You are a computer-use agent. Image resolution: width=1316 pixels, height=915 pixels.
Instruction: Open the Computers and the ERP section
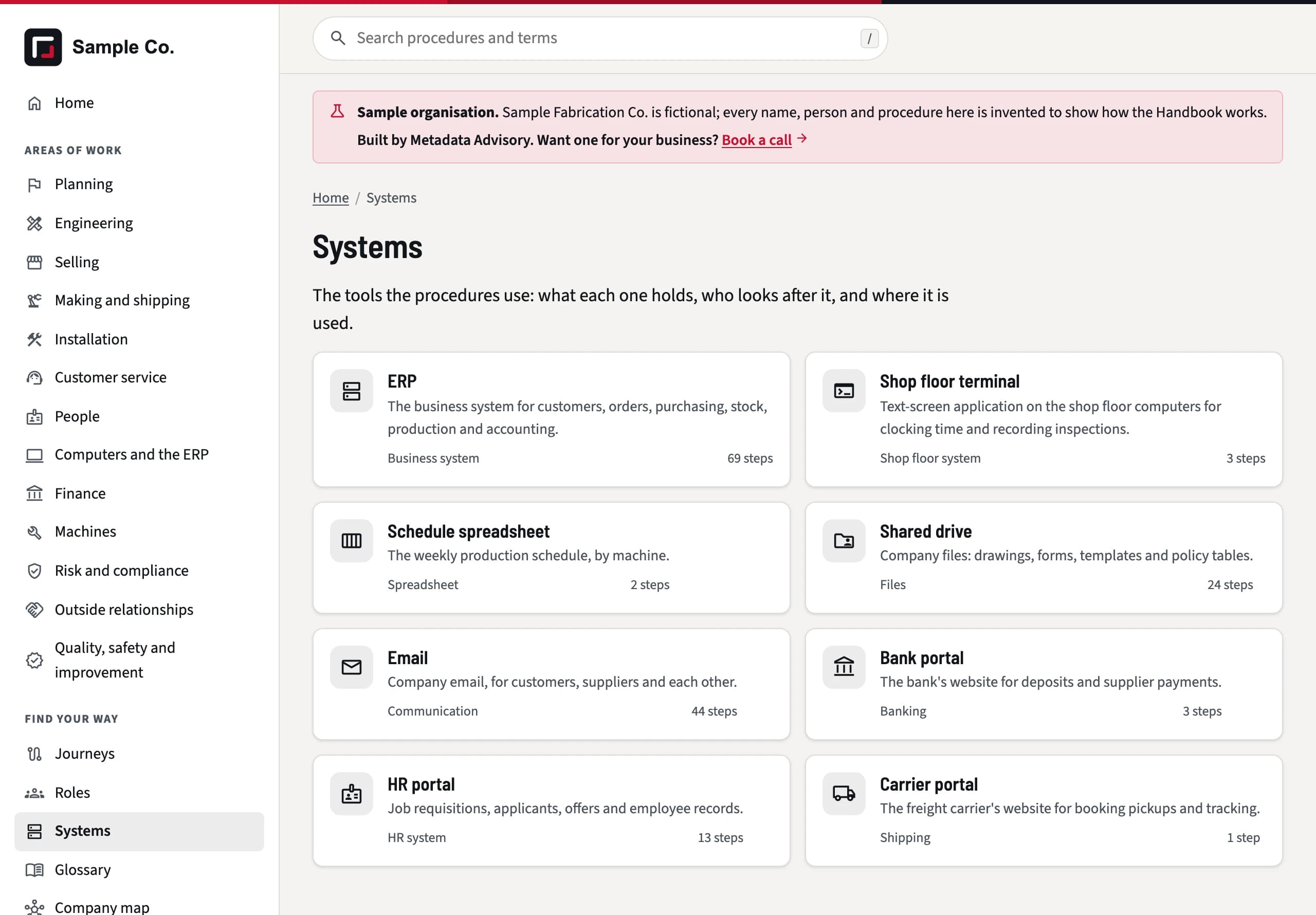pos(139,455)
